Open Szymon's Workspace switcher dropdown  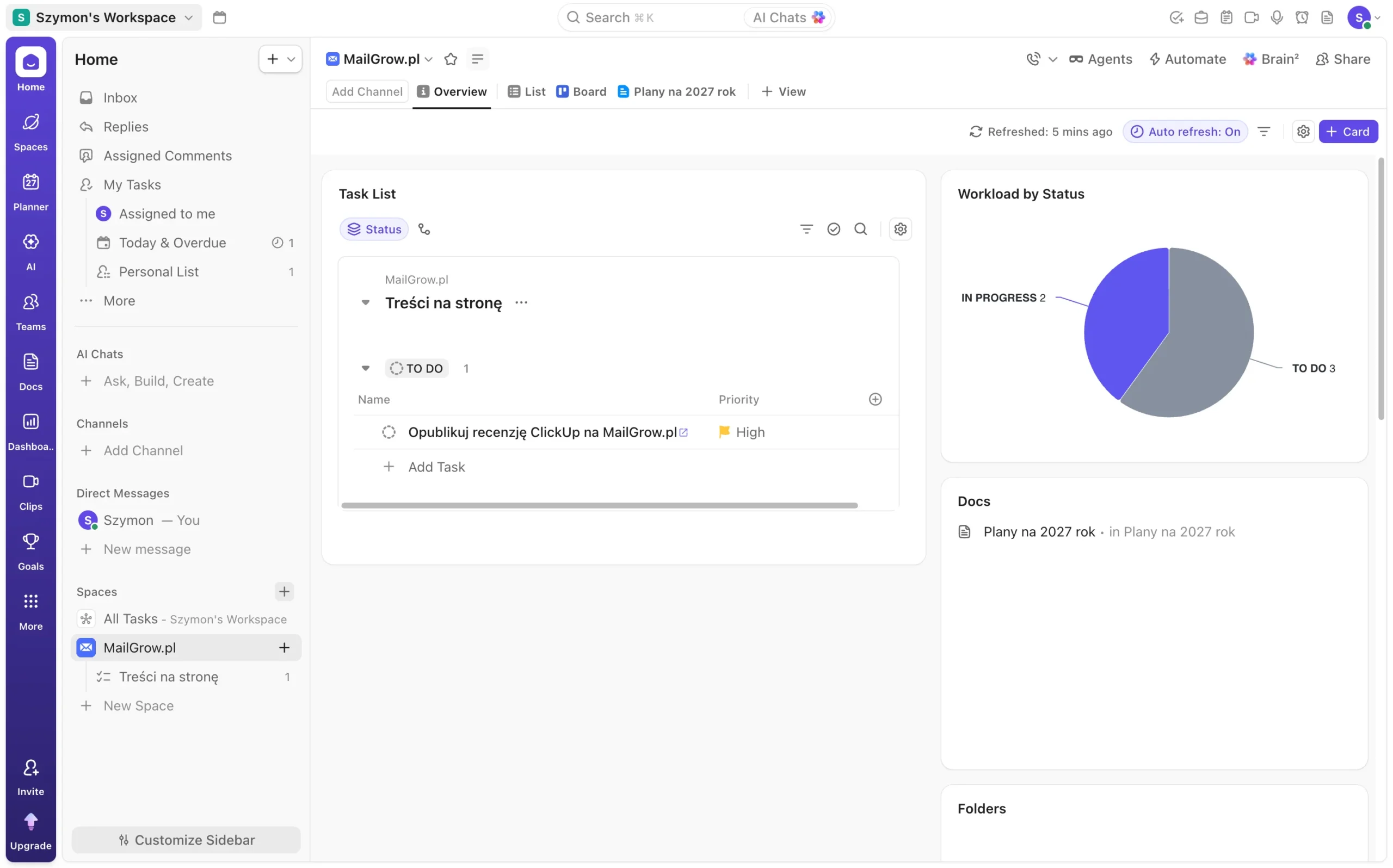[104, 17]
